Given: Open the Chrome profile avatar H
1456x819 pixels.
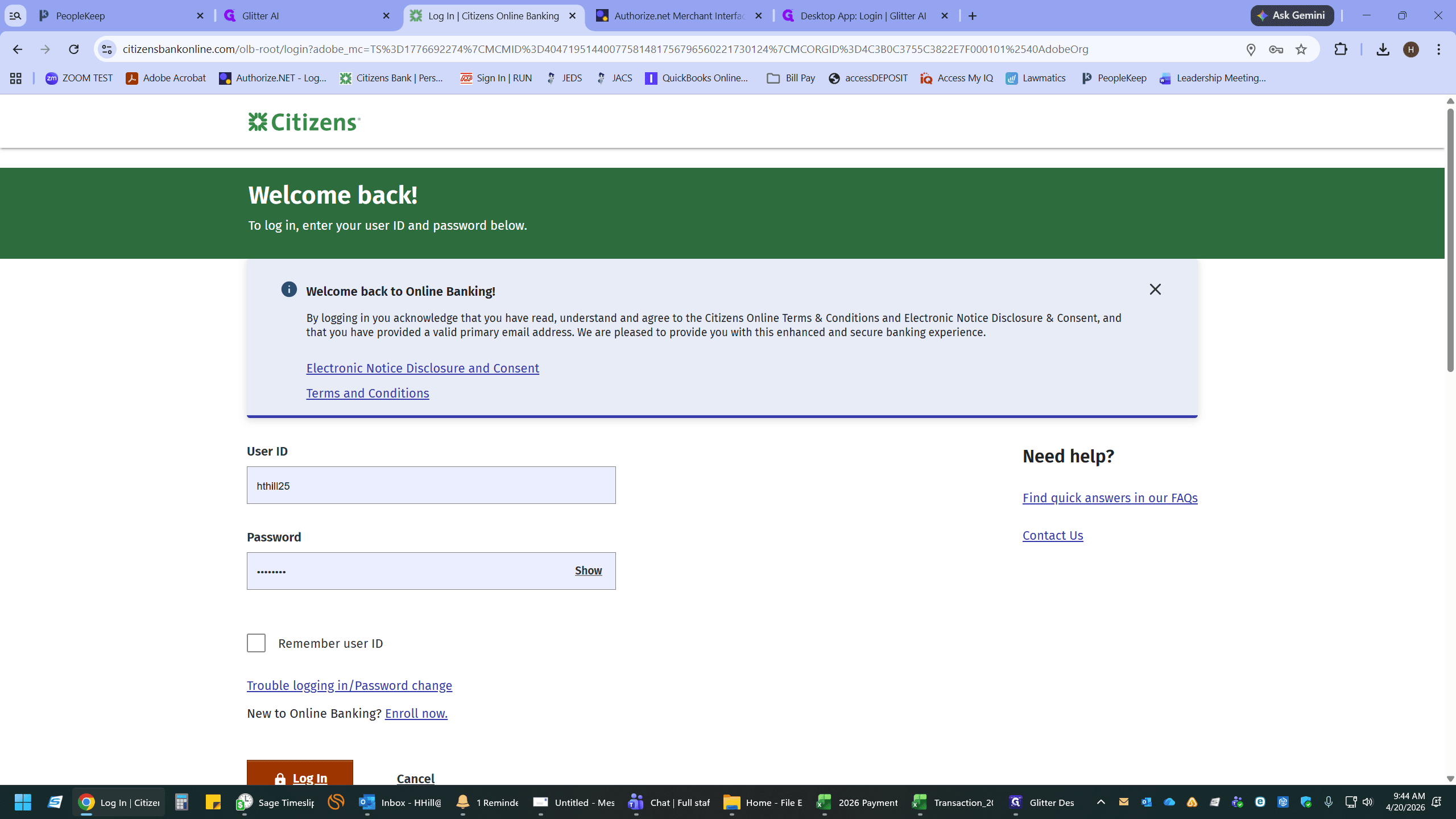Looking at the screenshot, I should coord(1411,49).
